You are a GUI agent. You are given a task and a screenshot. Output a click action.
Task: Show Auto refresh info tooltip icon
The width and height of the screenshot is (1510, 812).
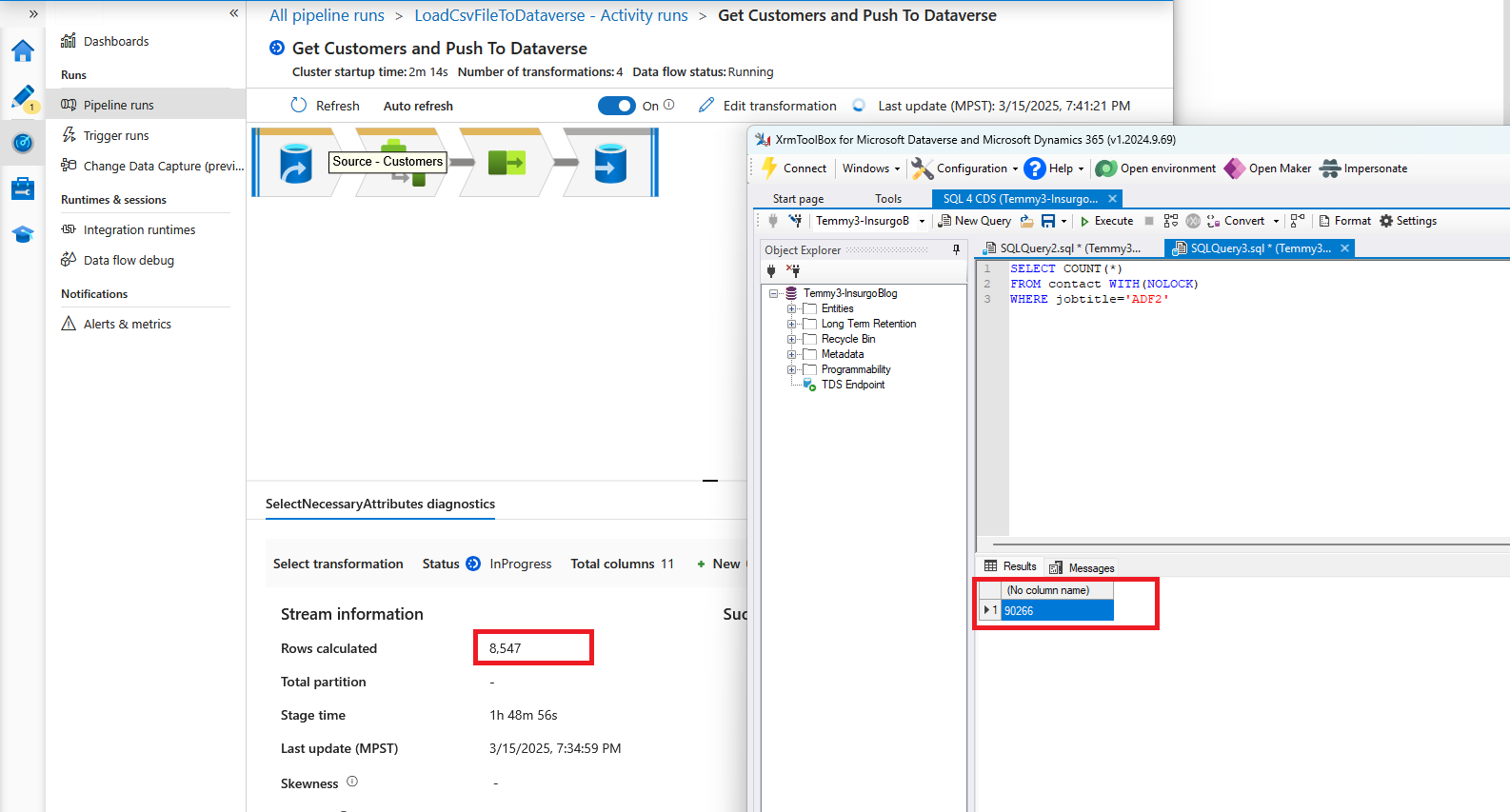pos(669,105)
